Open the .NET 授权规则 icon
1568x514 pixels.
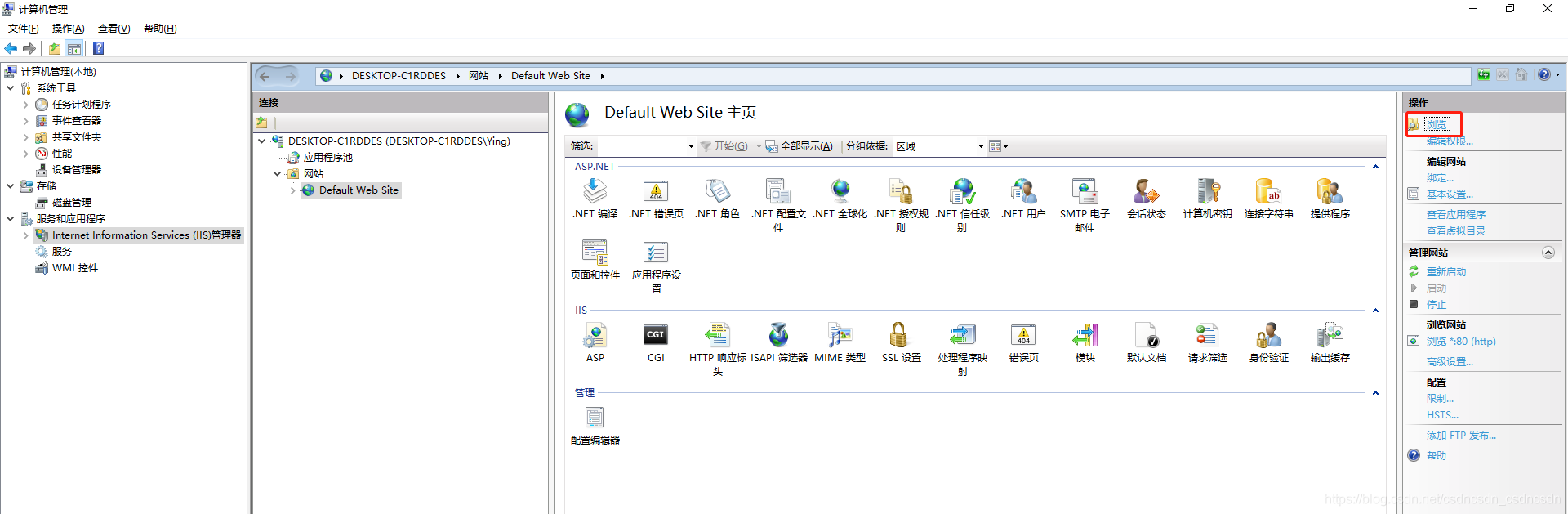point(901,191)
